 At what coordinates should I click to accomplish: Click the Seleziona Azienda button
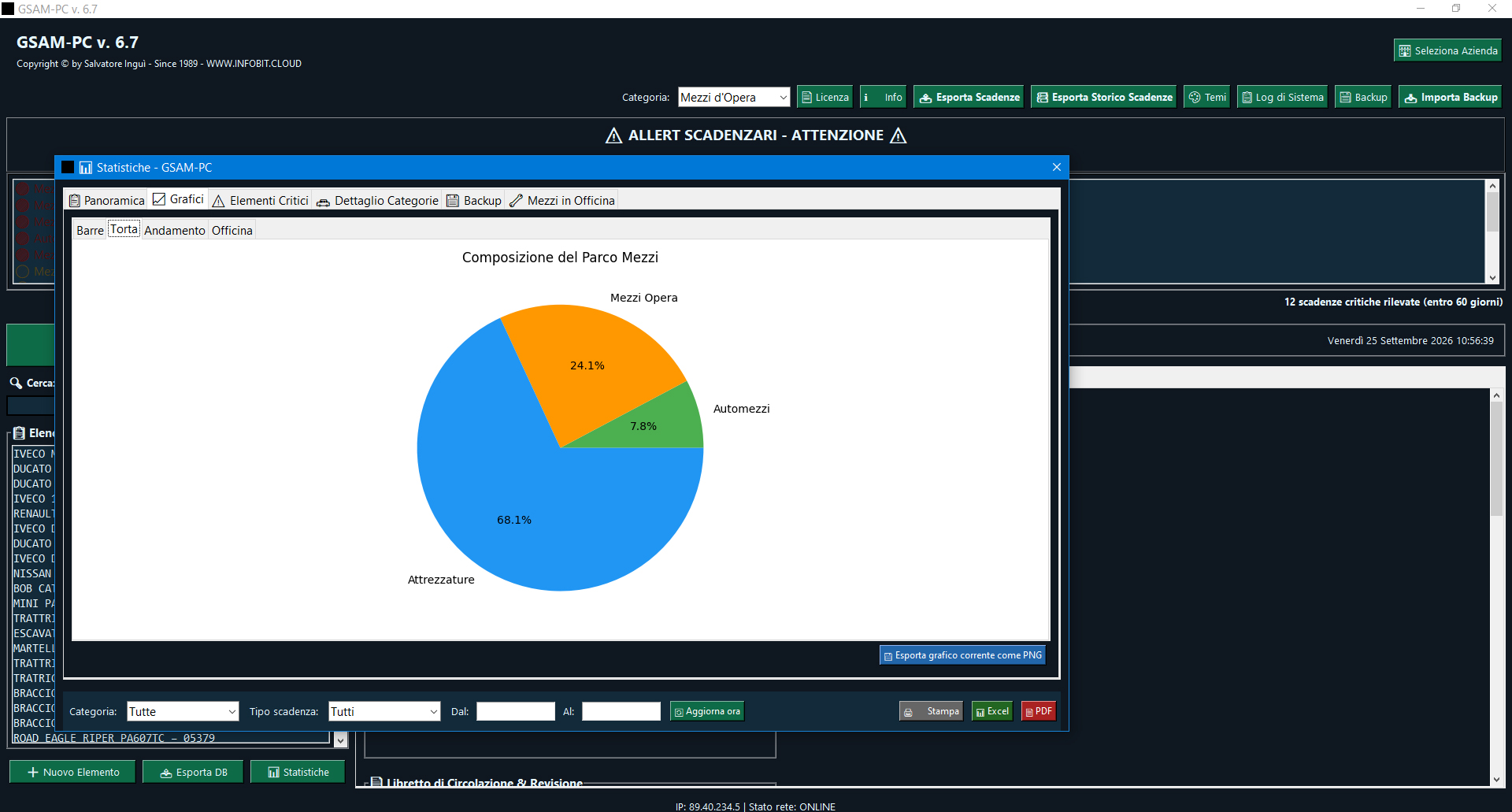(x=1447, y=50)
